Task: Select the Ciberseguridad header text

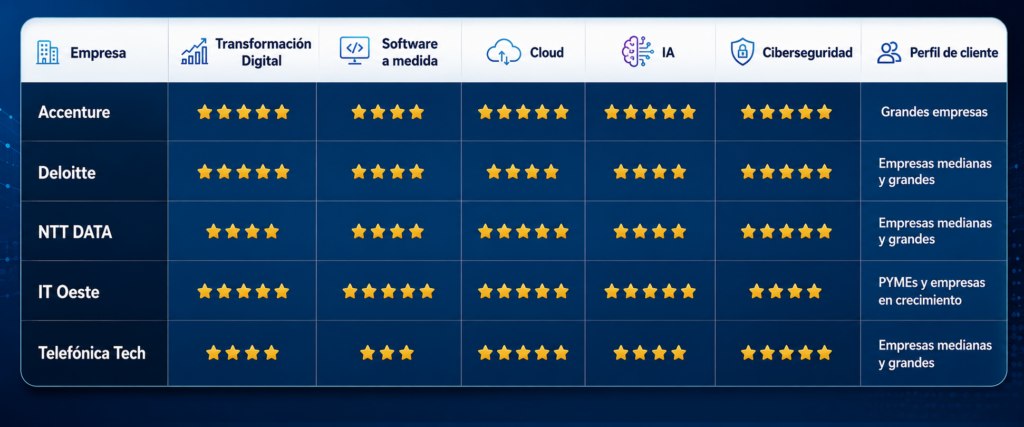Action: point(807,53)
